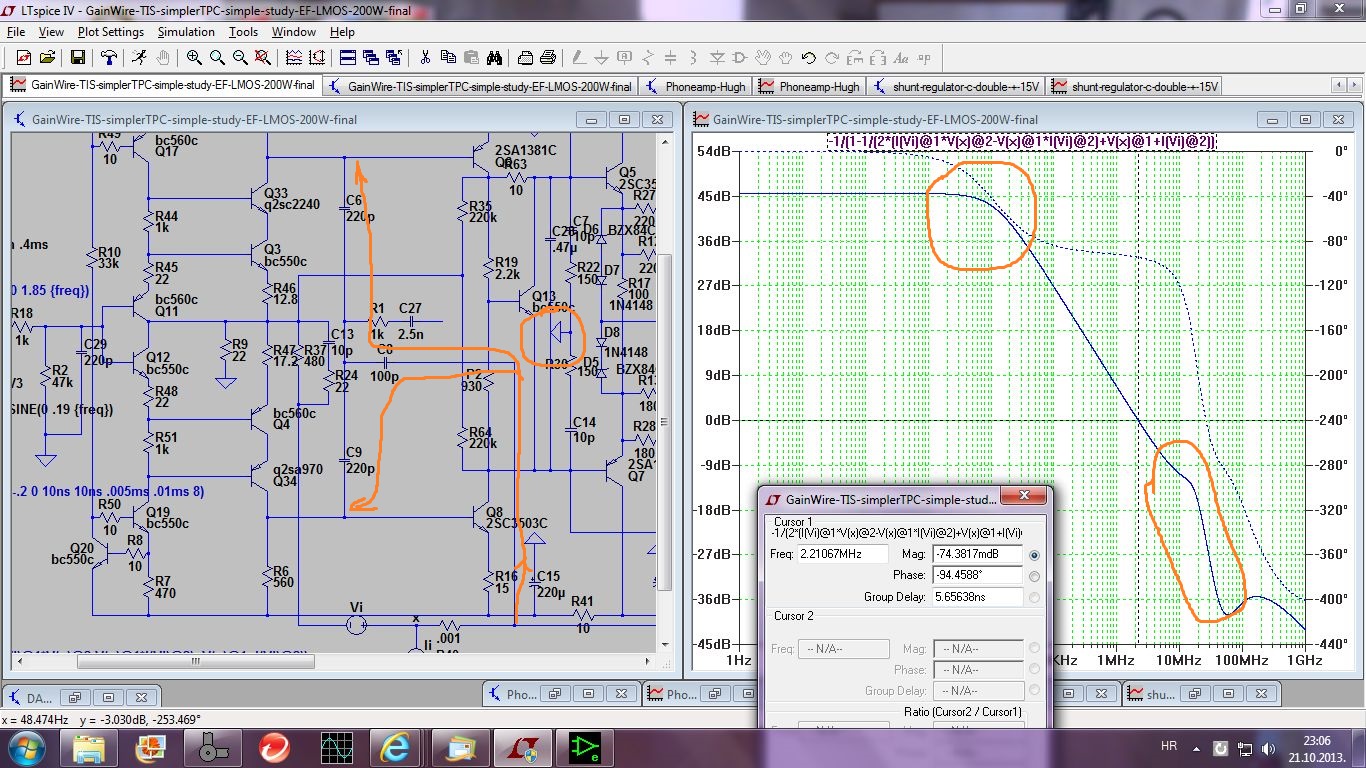Open the File menu
The height and width of the screenshot is (768, 1366).
point(16,32)
